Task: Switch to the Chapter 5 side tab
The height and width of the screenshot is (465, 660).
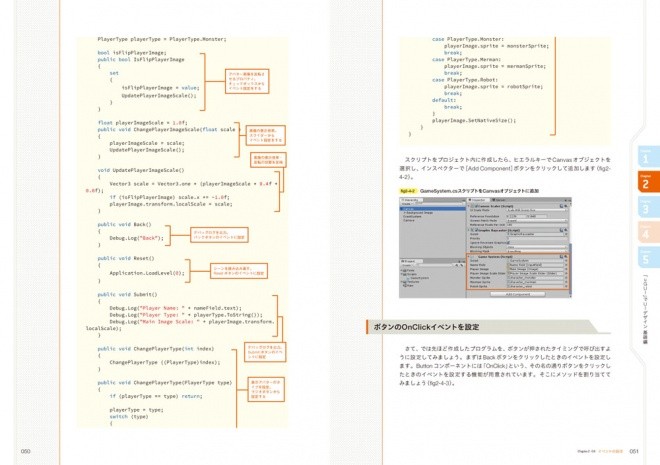Action: click(x=649, y=258)
